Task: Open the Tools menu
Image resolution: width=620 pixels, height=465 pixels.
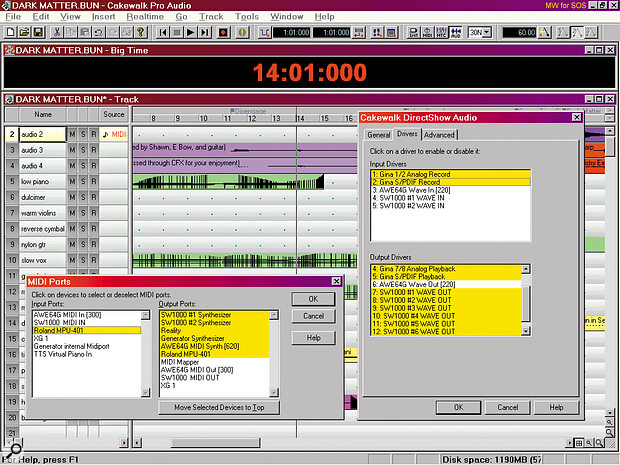Action: 247,17
